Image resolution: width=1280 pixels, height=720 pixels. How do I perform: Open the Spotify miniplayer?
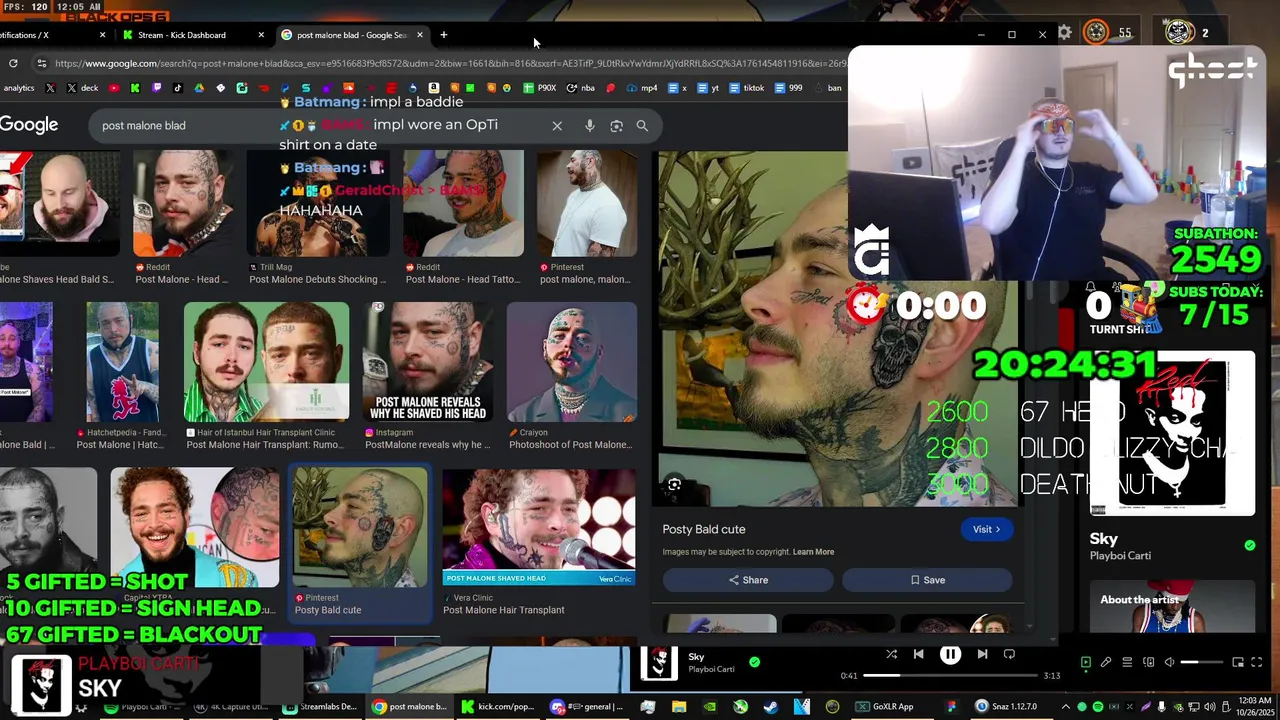point(1238,662)
